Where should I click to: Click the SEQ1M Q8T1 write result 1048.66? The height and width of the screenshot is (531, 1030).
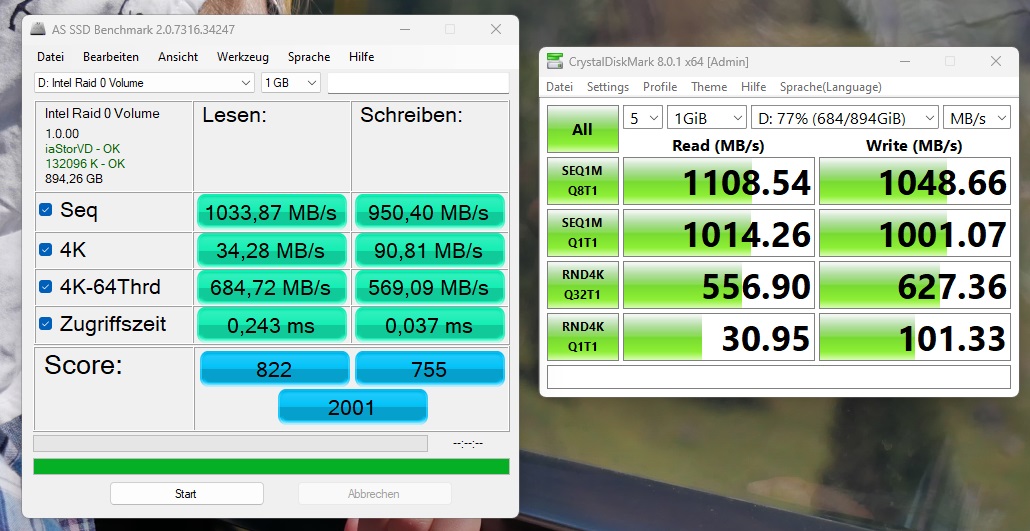[914, 181]
